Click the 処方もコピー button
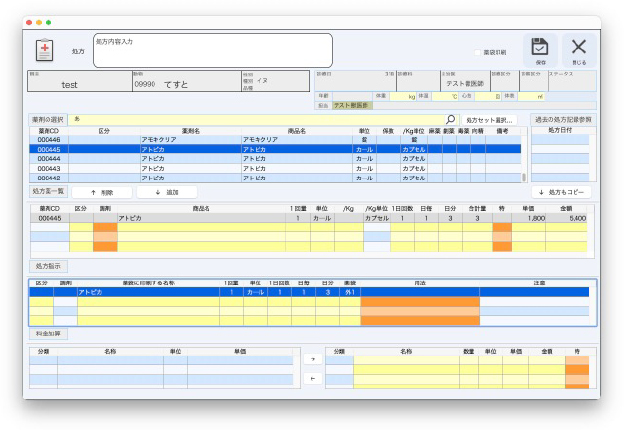Image resolution: width=627 pixels, height=430 pixels. coord(561,191)
